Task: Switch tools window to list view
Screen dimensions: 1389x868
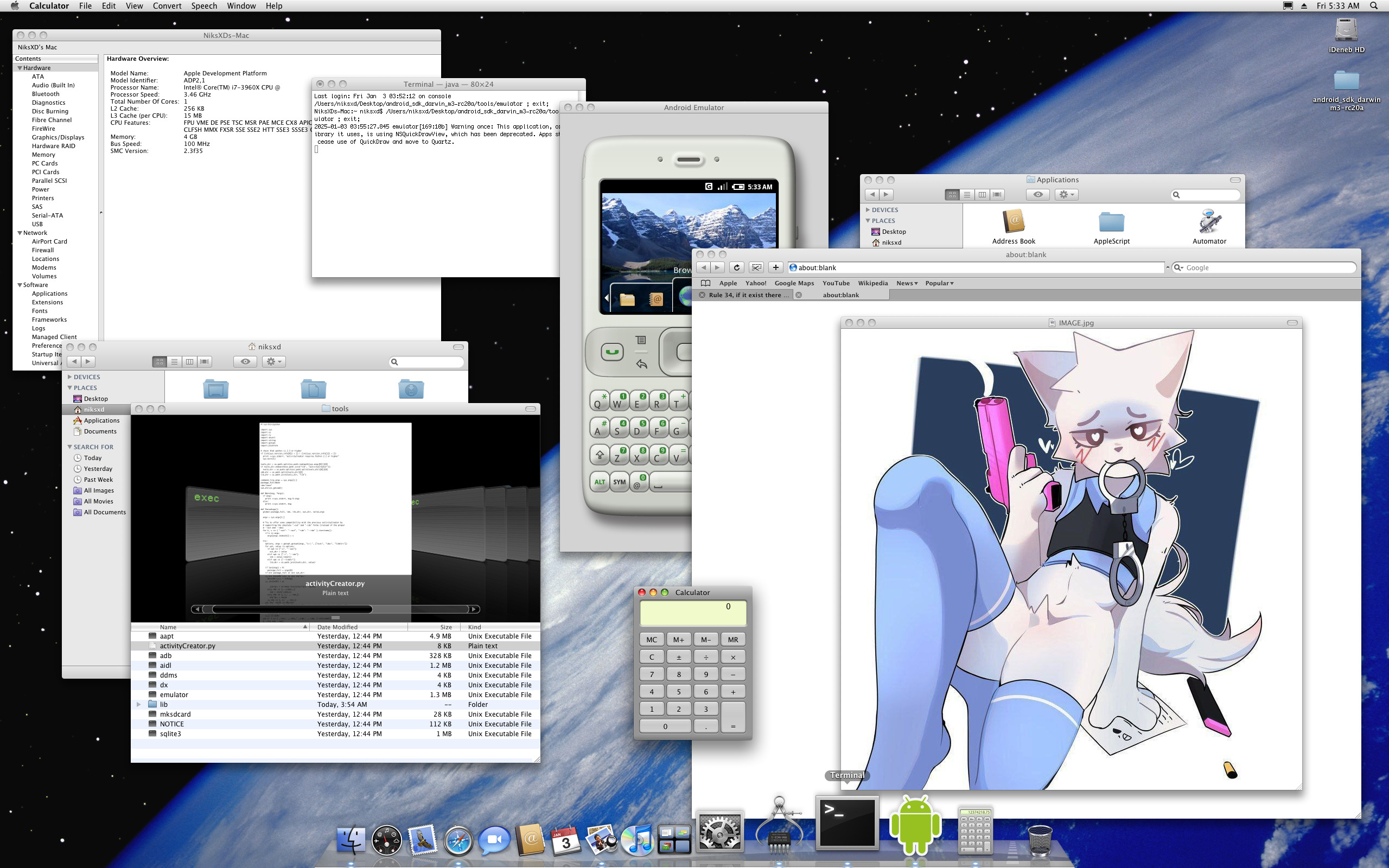Action: (x=175, y=362)
